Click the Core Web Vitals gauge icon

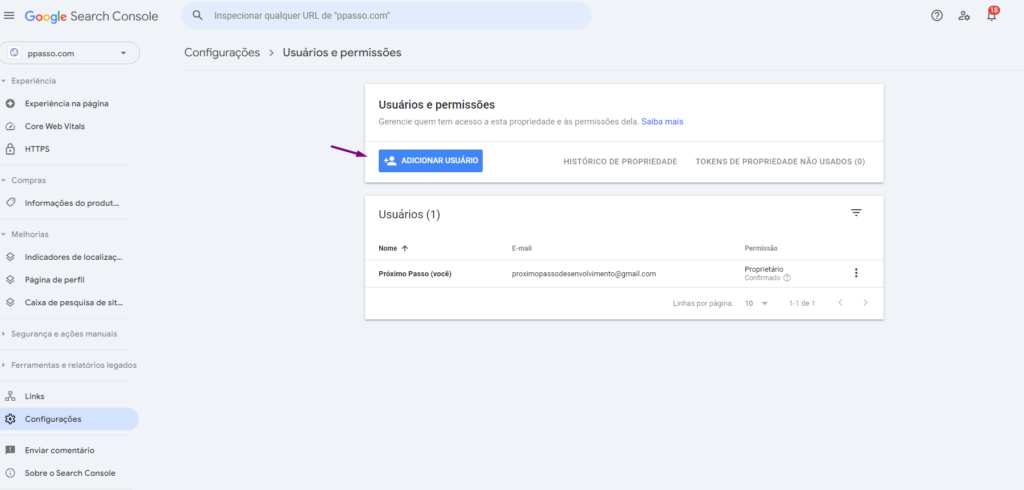[10, 126]
